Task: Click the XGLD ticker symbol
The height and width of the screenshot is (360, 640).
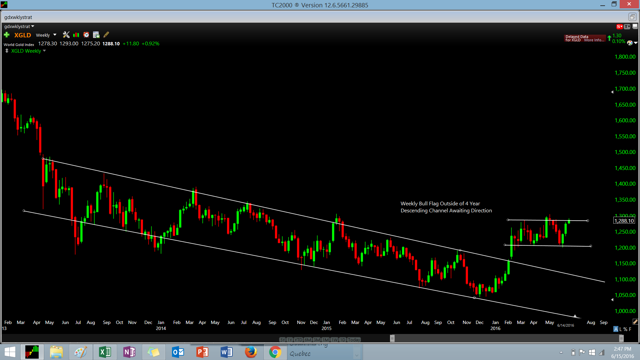Action: tap(22, 35)
